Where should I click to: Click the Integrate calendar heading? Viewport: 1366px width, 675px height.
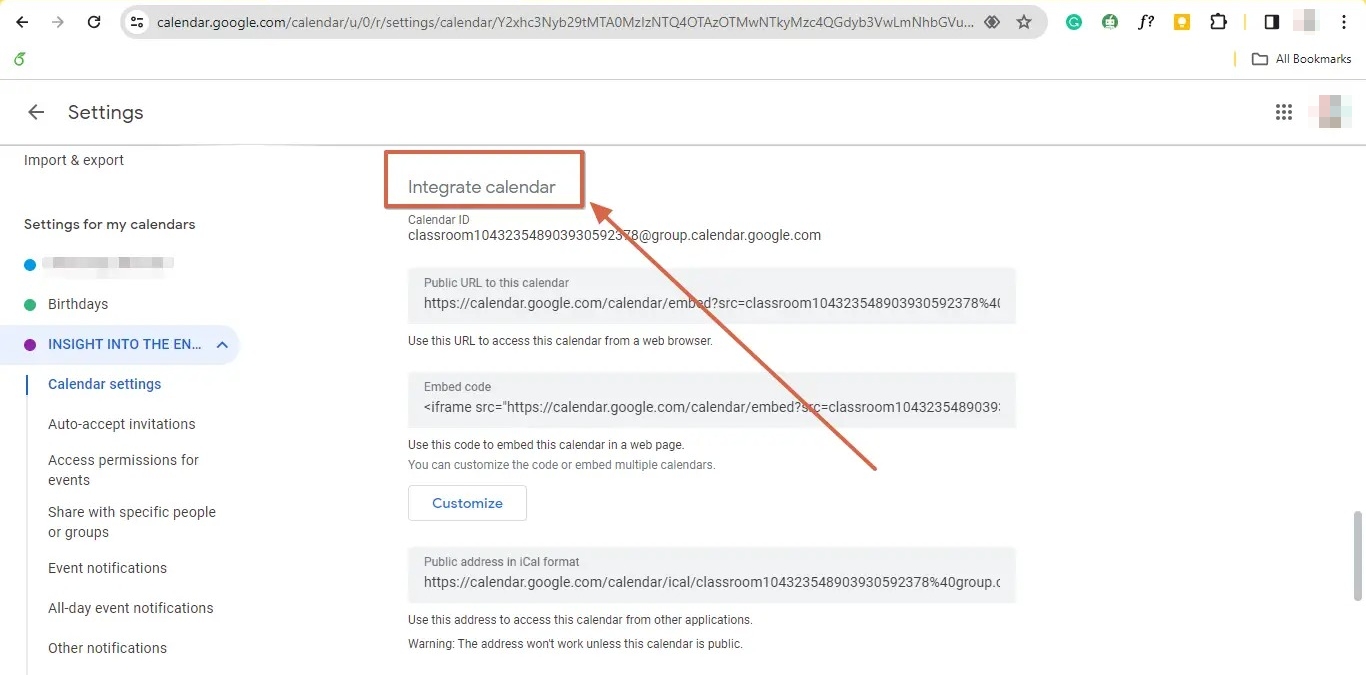point(481,187)
